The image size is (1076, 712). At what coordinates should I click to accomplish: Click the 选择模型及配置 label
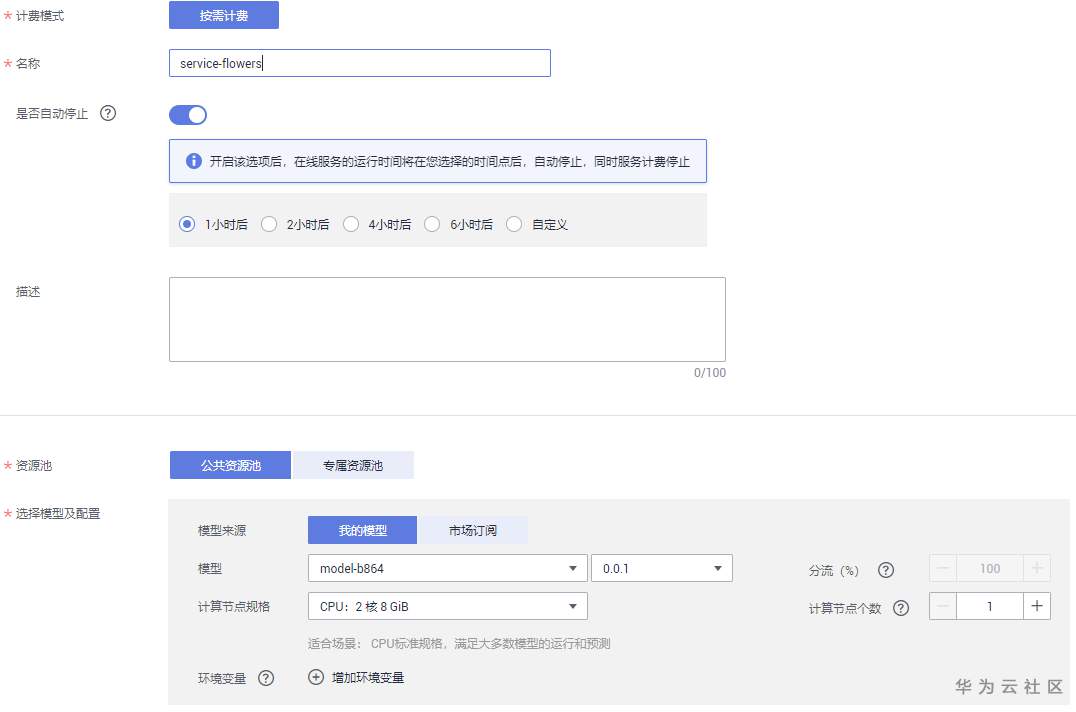tap(58, 513)
